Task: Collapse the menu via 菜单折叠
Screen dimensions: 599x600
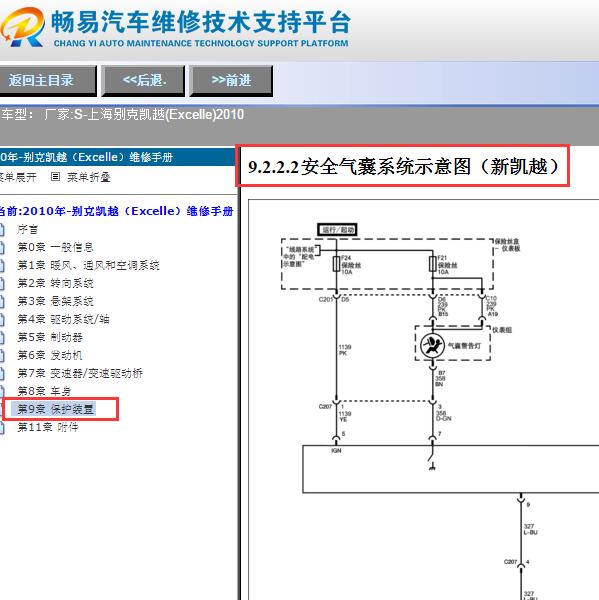Action: (89, 177)
